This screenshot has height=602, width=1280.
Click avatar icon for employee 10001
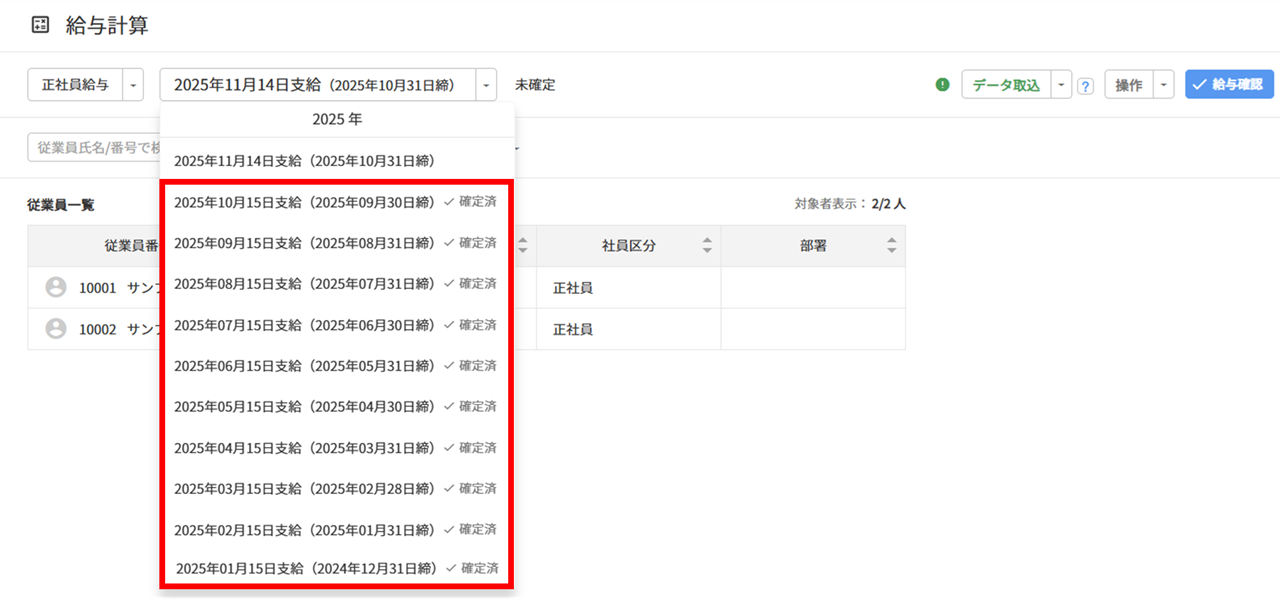[56, 288]
